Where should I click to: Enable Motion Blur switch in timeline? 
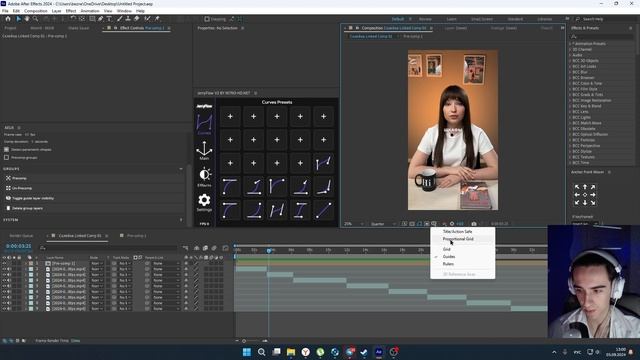(214, 248)
